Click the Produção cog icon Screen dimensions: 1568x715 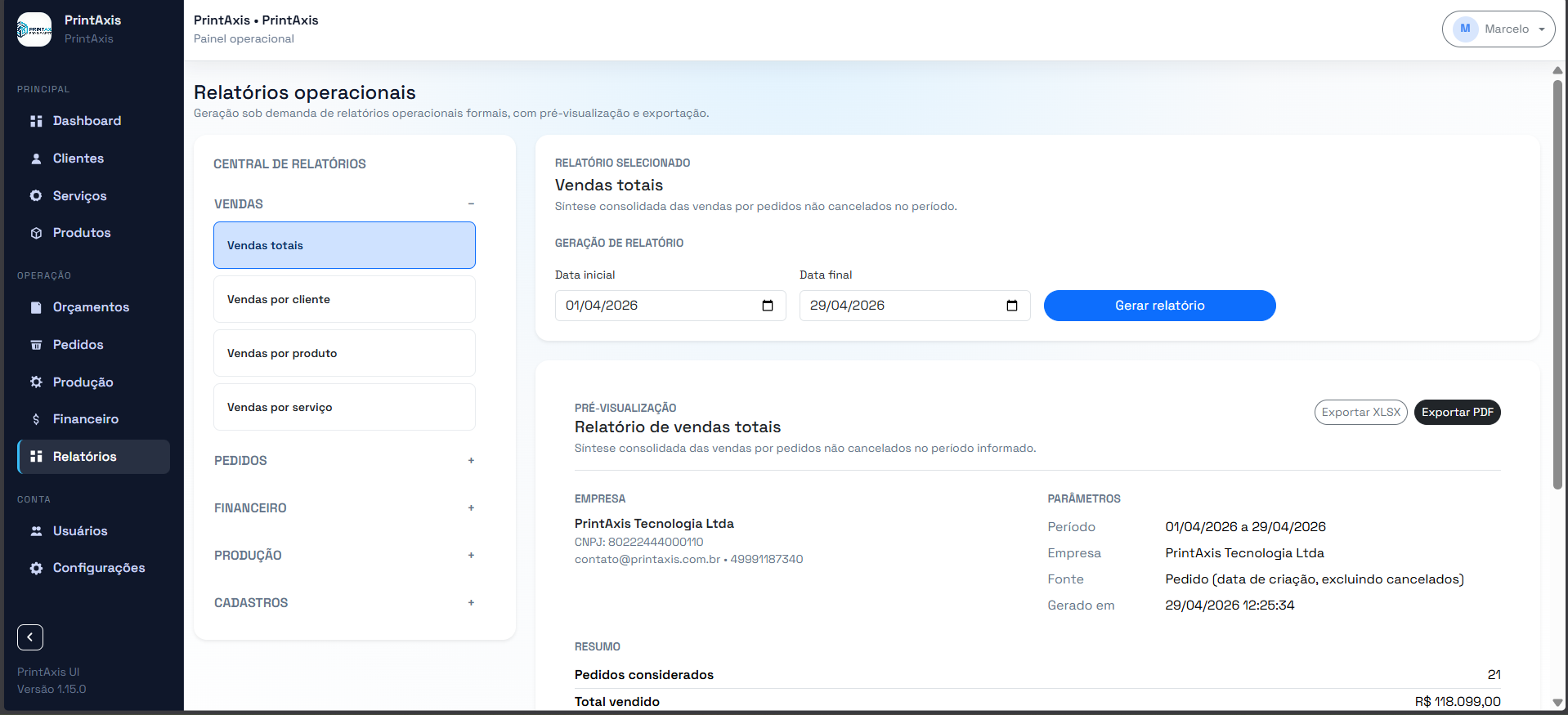[36, 382]
